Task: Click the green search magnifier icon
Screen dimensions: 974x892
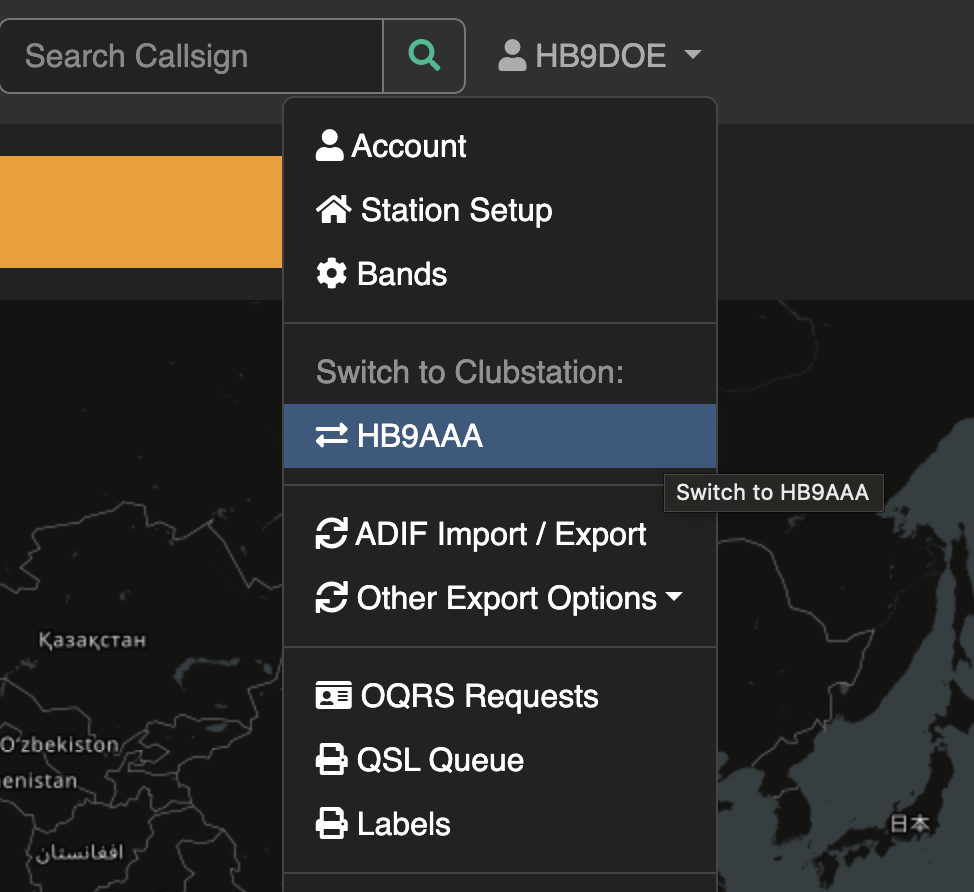Action: 424,56
